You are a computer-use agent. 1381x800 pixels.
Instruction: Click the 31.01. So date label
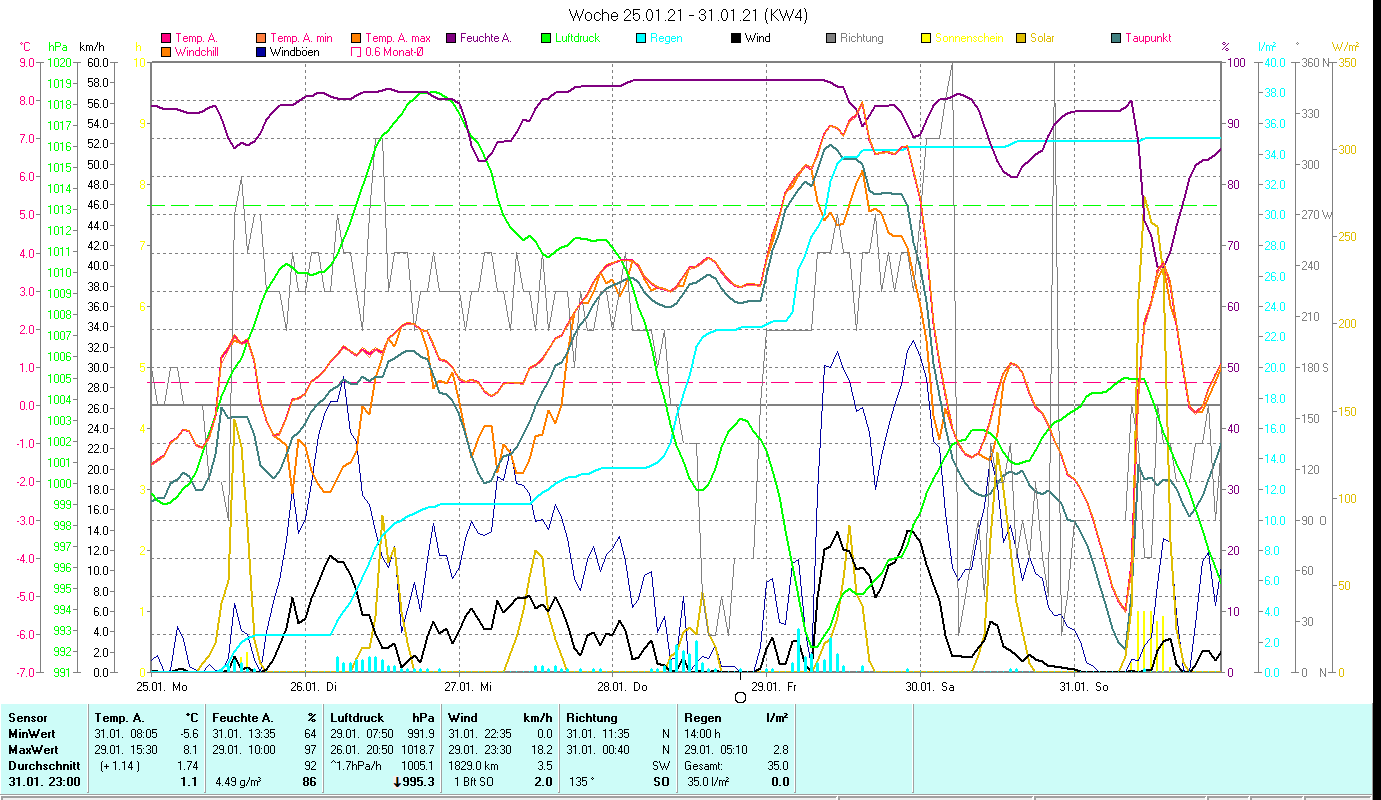tap(1084, 687)
